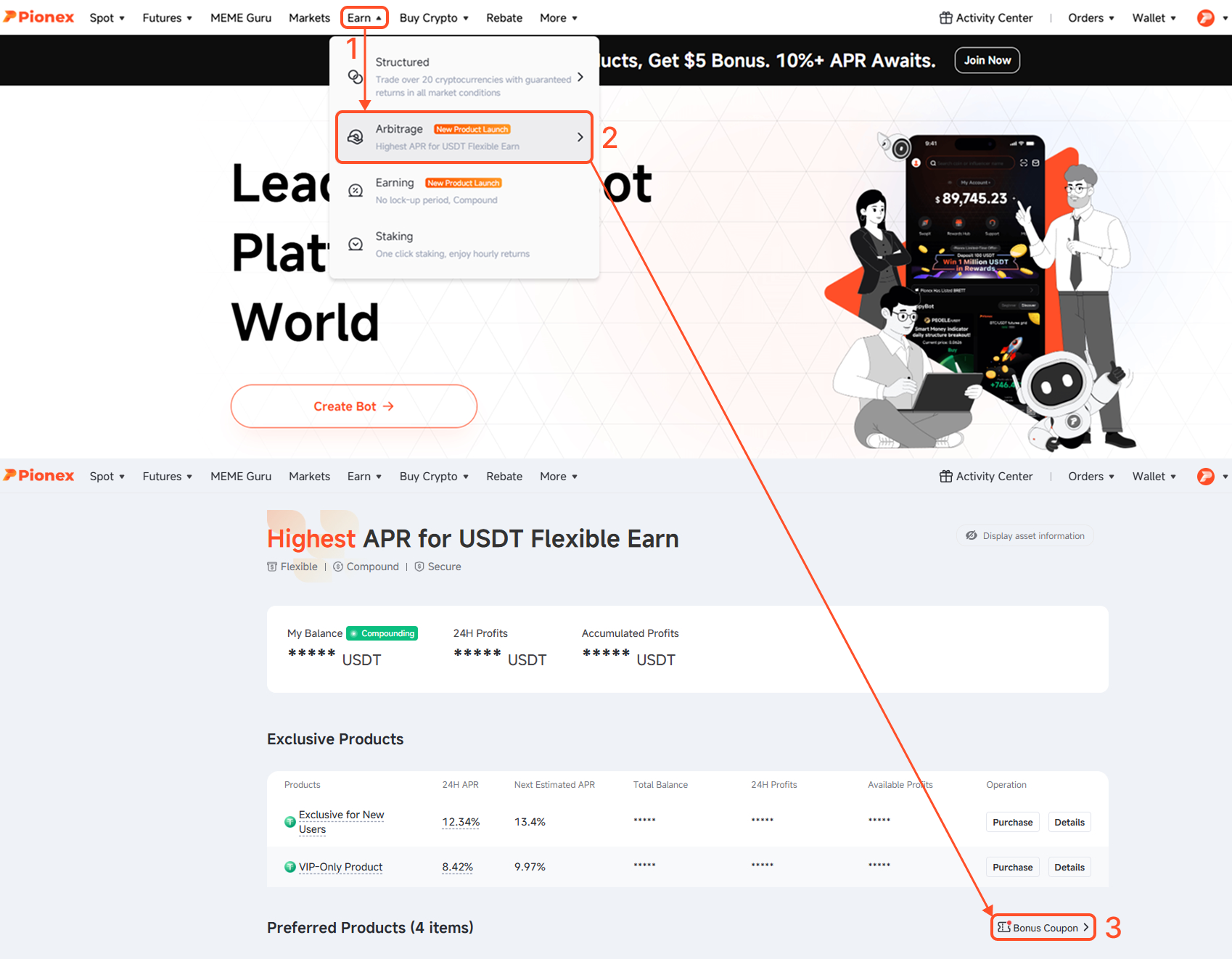Expand the chevron on the Arbitrage menu entry

(x=580, y=136)
